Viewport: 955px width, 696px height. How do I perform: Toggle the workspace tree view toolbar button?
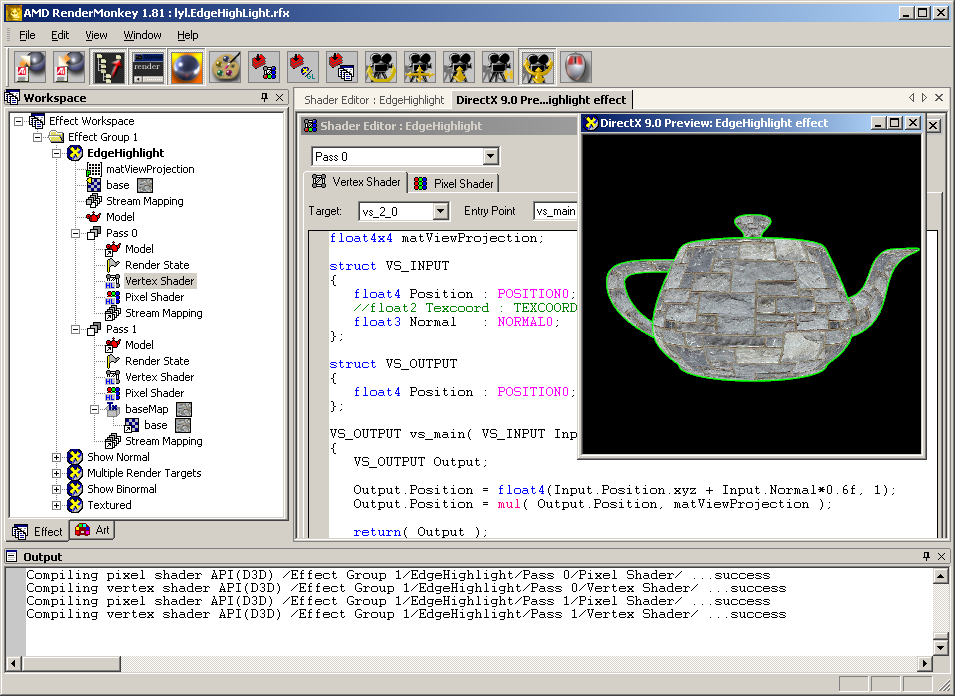coord(108,66)
